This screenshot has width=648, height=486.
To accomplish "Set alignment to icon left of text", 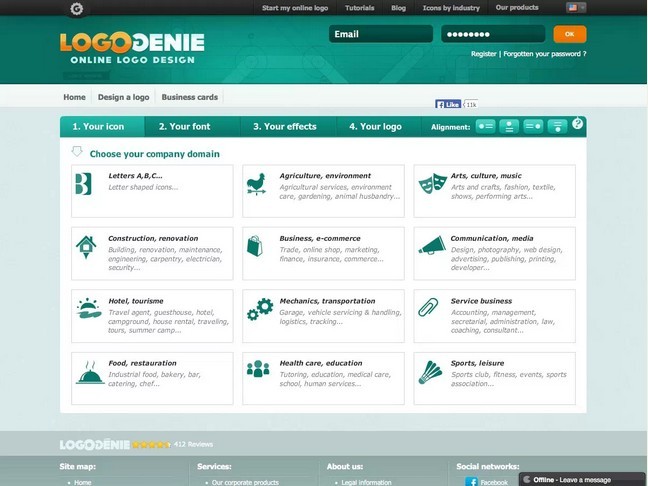I will tap(485, 127).
